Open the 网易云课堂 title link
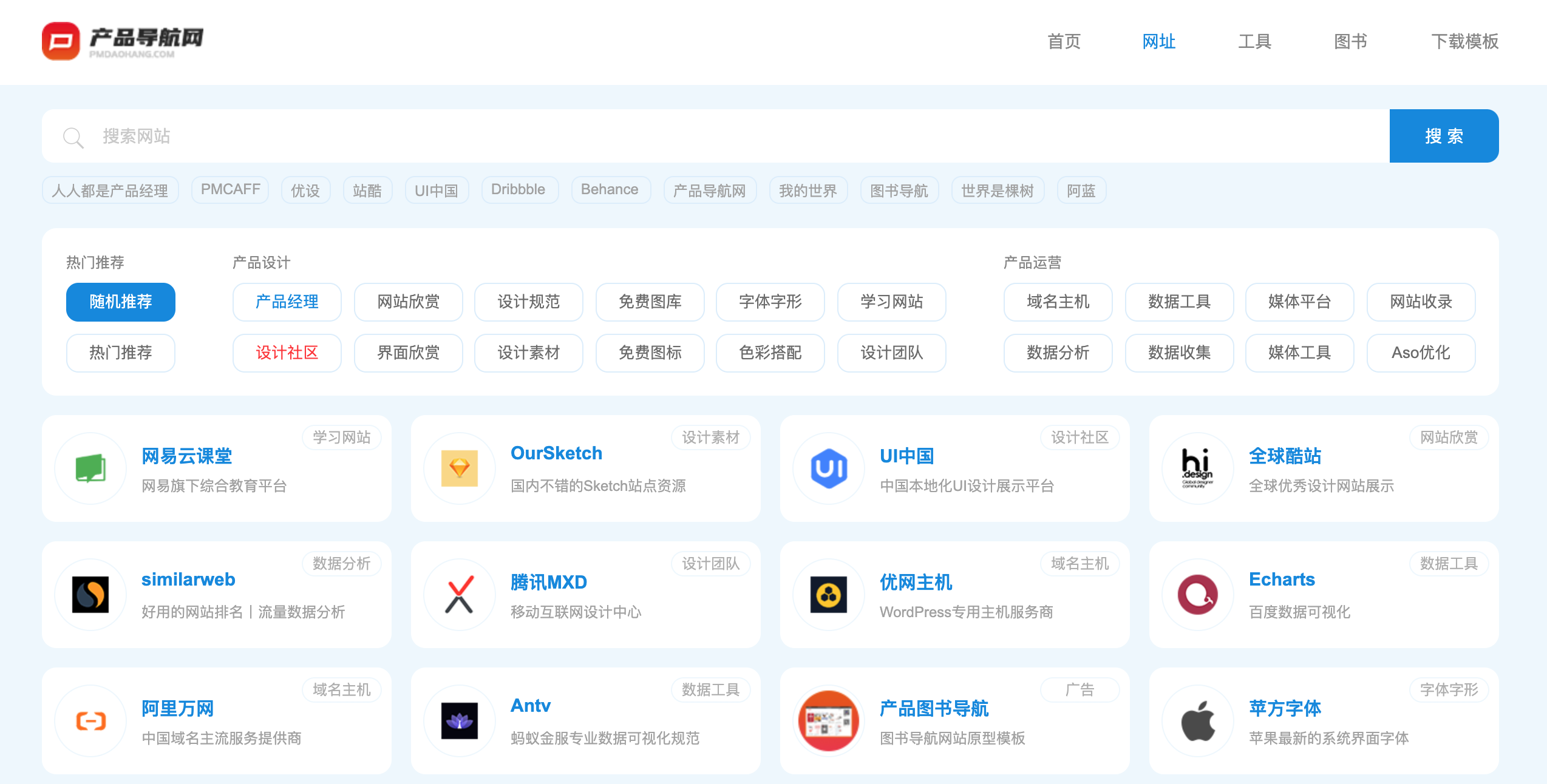The width and height of the screenshot is (1547, 784). [187, 456]
